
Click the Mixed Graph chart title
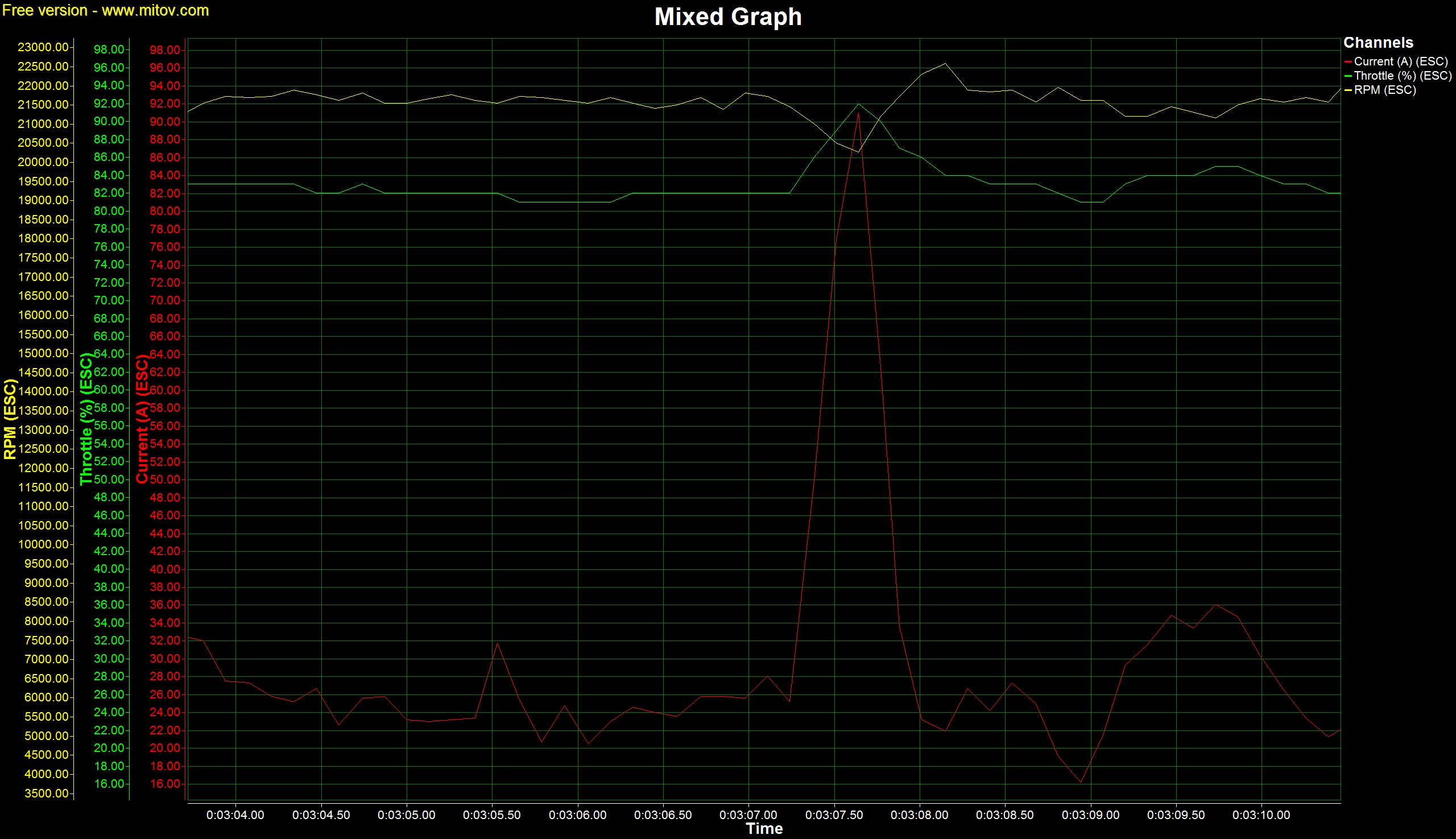click(x=727, y=16)
